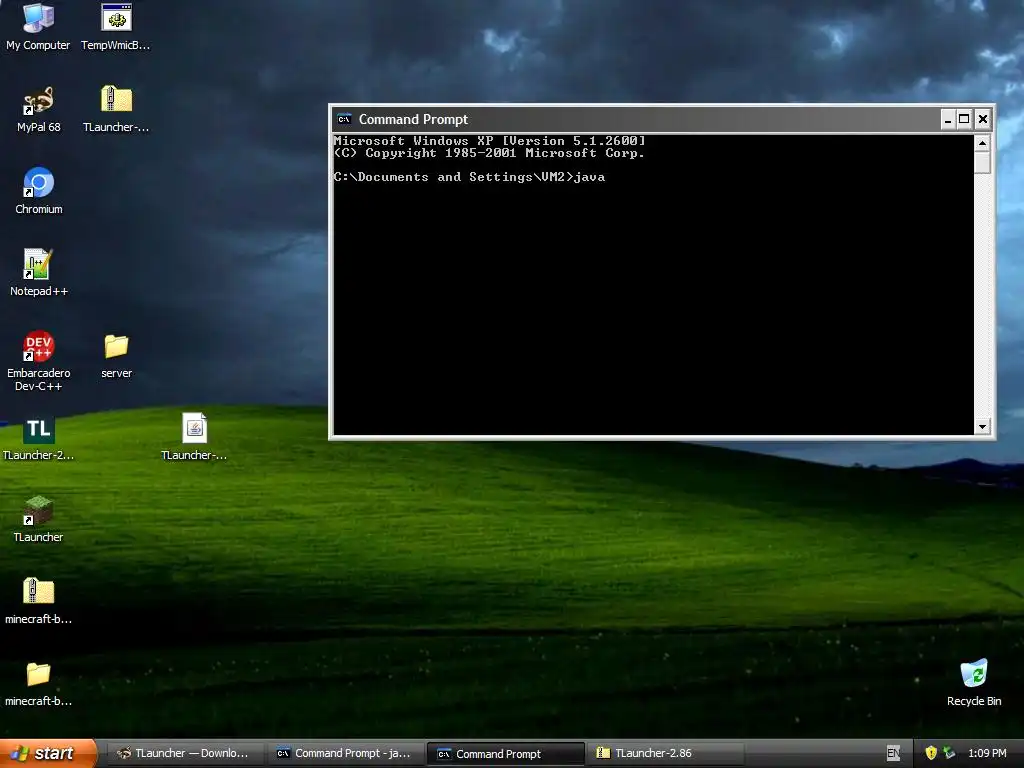The height and width of the screenshot is (768, 1024).
Task: Select the TempWmicB... batch file icon
Action: tap(116, 27)
